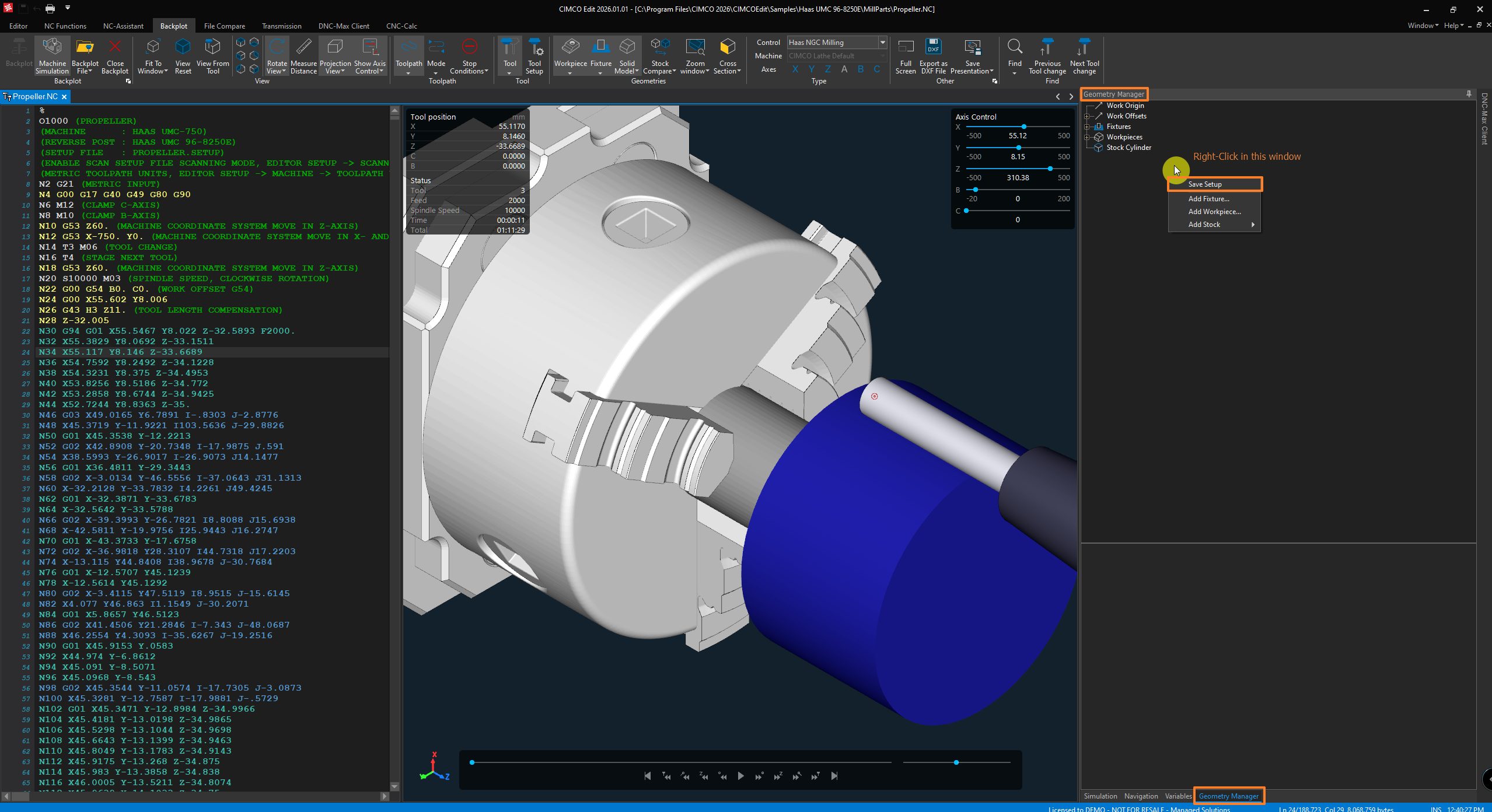Expand the Workpieces tree node
The width and height of the screenshot is (1492, 812).
[1086, 137]
